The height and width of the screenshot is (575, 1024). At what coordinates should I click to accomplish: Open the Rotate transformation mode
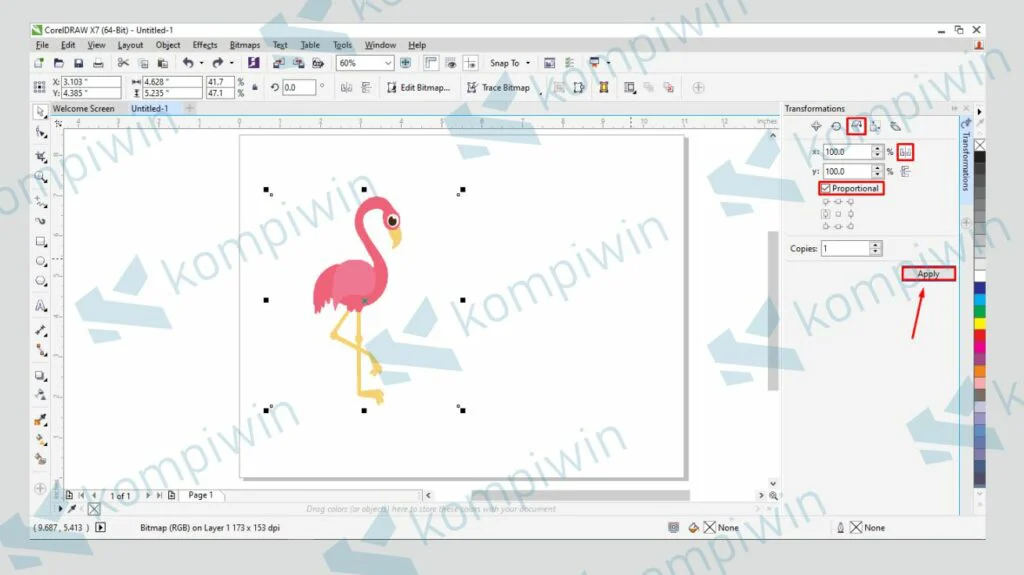coord(836,127)
